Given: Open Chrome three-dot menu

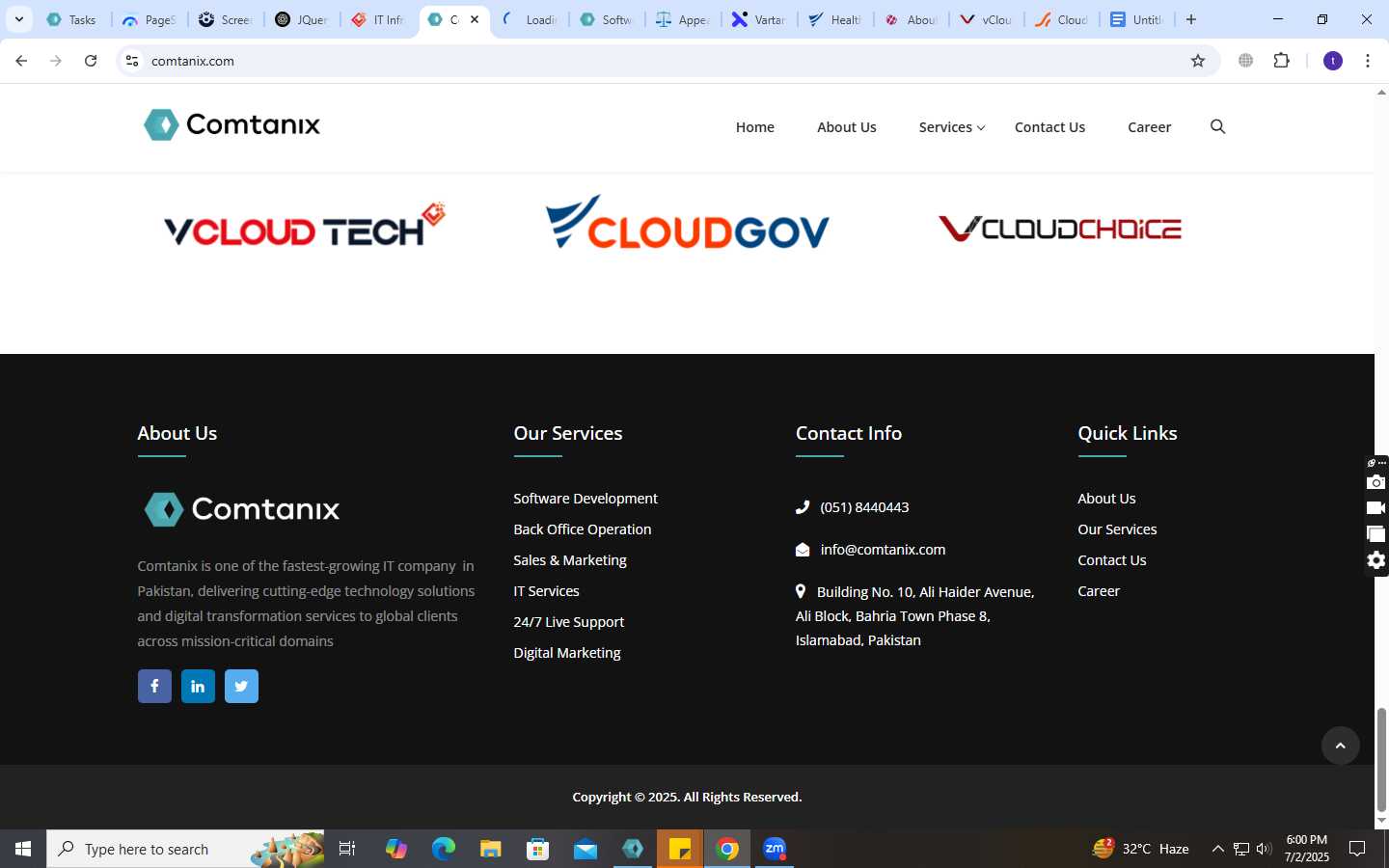Looking at the screenshot, I should [x=1368, y=61].
